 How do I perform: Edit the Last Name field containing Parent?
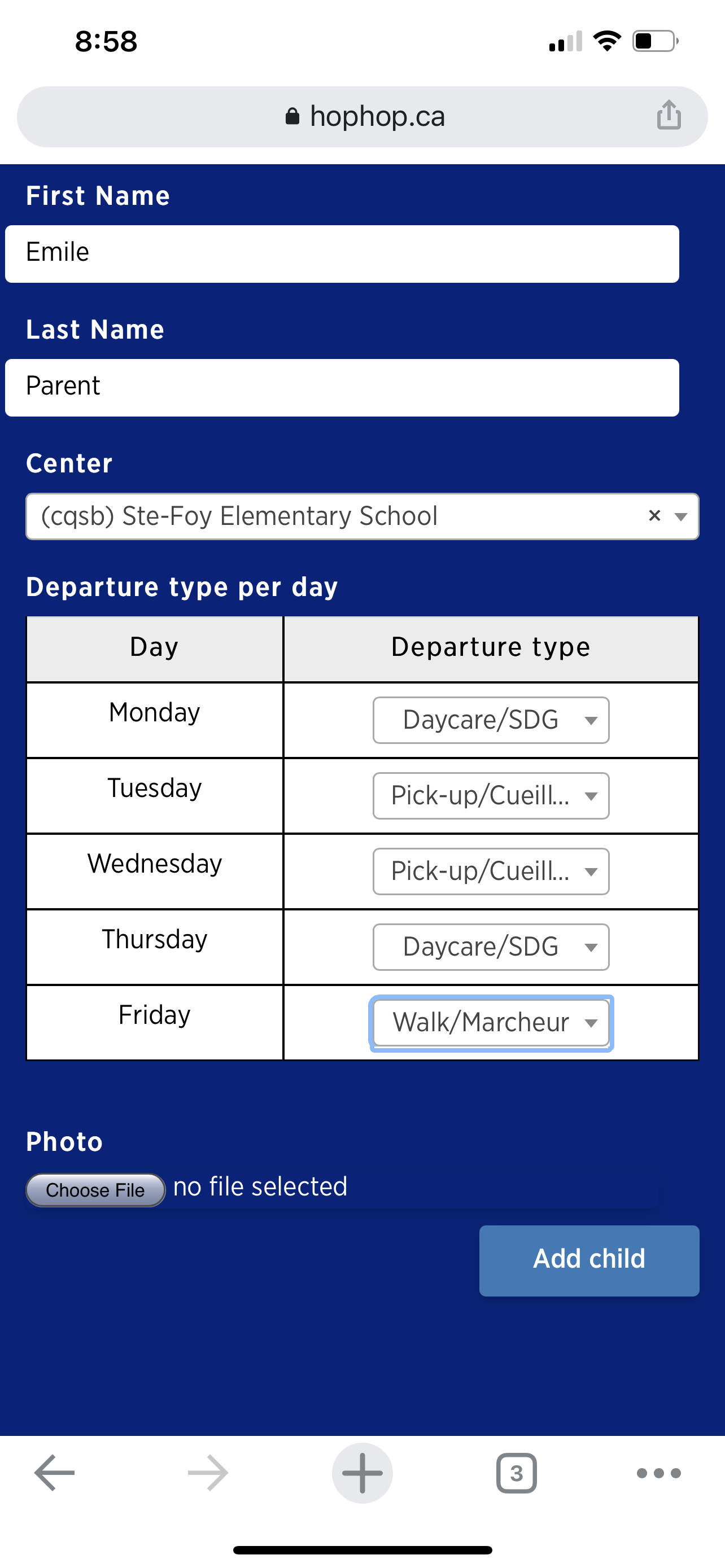point(342,388)
